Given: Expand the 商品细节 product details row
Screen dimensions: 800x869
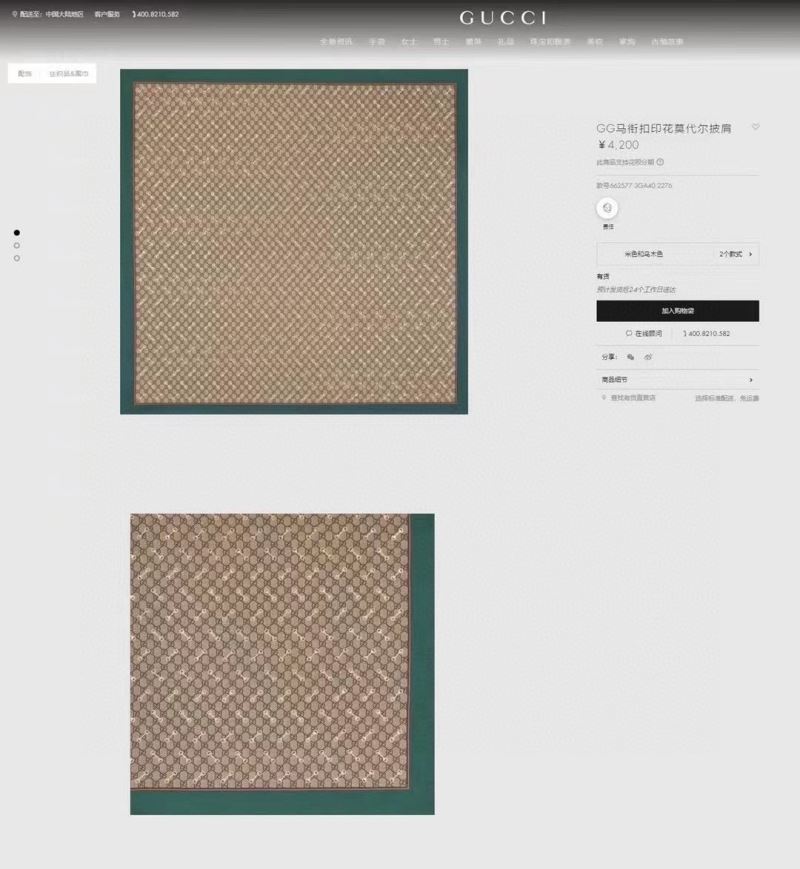Looking at the screenshot, I should [x=677, y=380].
